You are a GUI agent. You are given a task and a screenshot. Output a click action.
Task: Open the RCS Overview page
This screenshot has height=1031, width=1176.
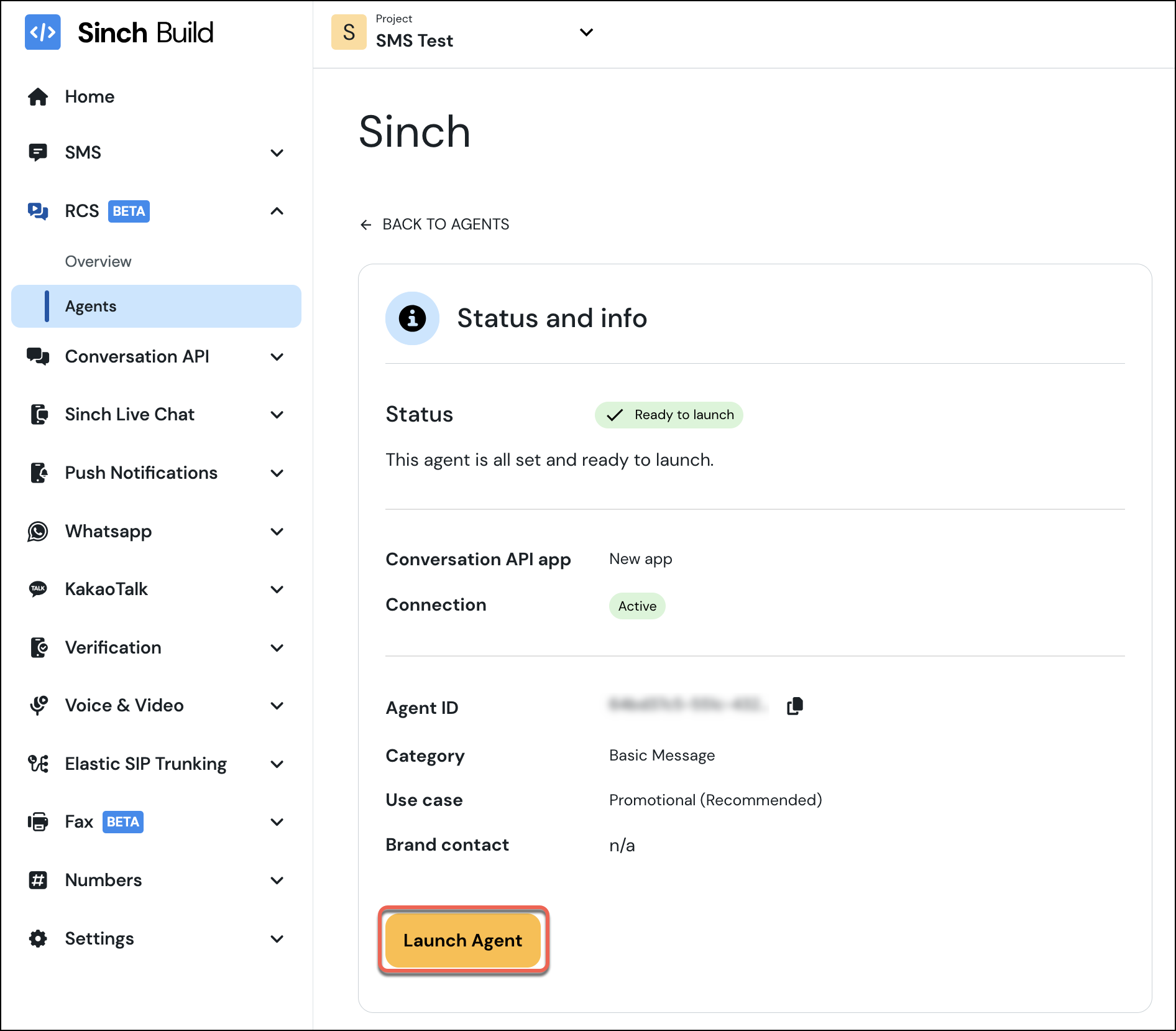coord(98,261)
